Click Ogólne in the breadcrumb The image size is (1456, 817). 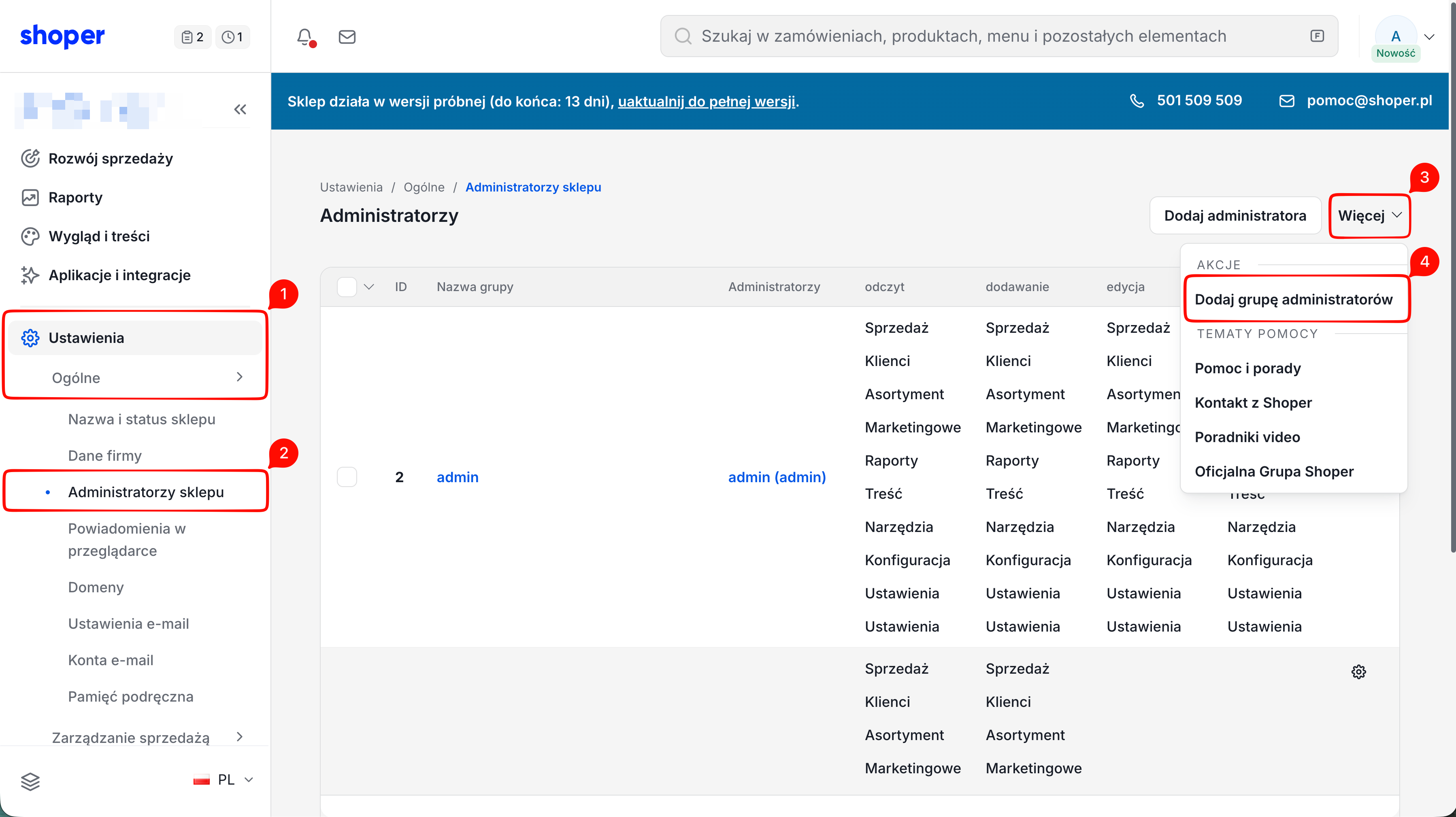(424, 187)
